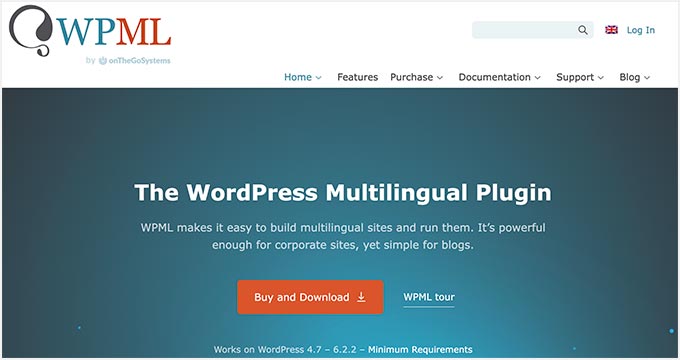Click the text Works on WordPress 4.7 – 6.2.2
Viewport: 680px width, 360px height.
click(x=285, y=350)
